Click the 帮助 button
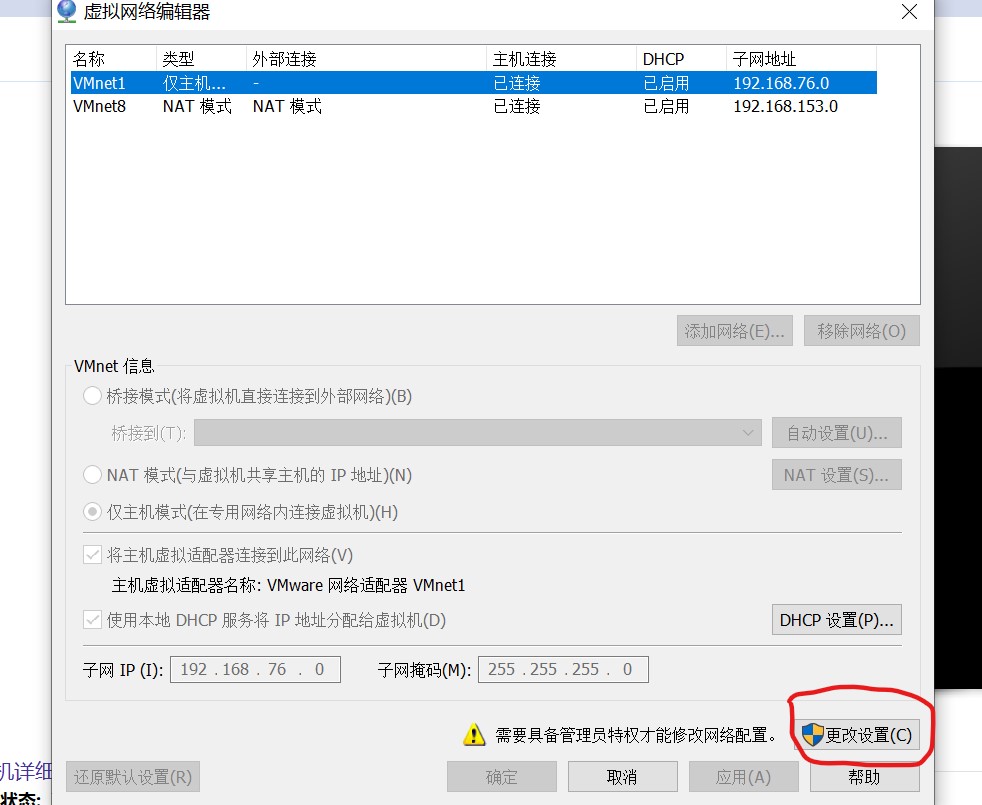982x805 pixels. (865, 777)
